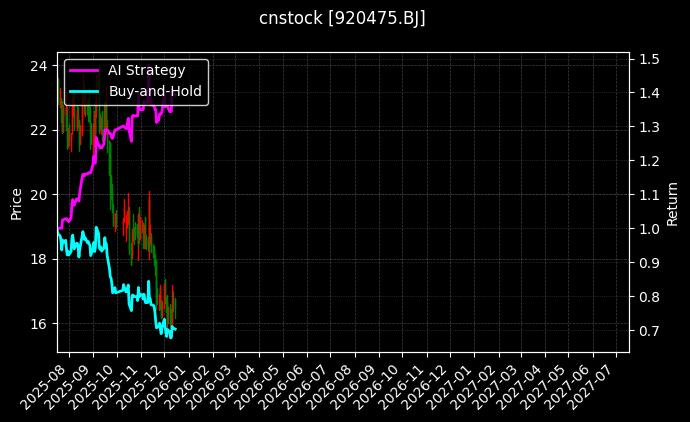Screen dimensions: 690x422
Task: Click the 0.7 return tick label
Action: tap(648, 331)
